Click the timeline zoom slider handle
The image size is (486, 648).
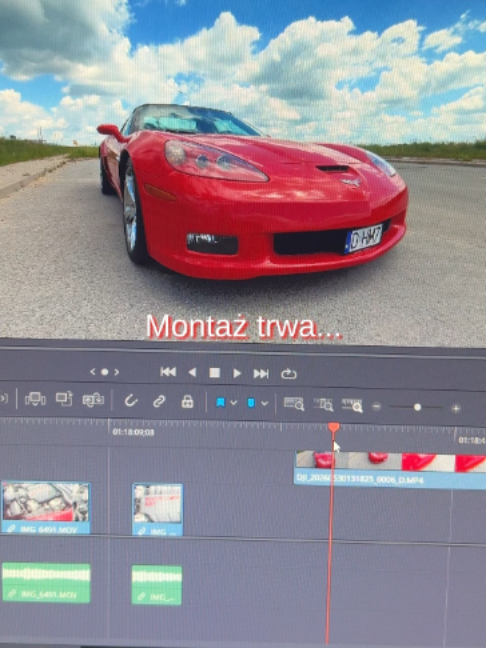tap(417, 407)
